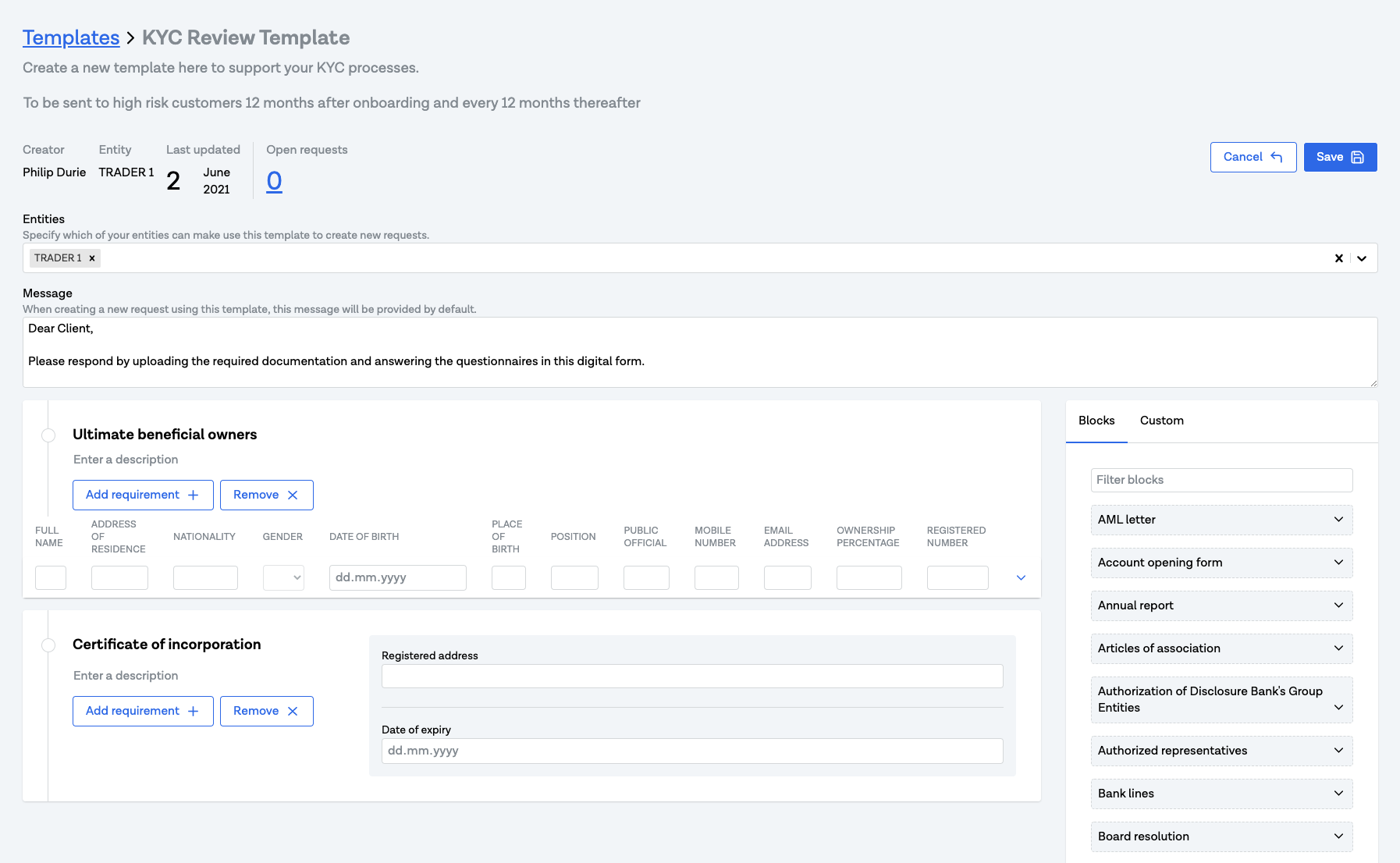The image size is (1400, 863).
Task: Expand the Annual report block
Action: coord(1338,606)
